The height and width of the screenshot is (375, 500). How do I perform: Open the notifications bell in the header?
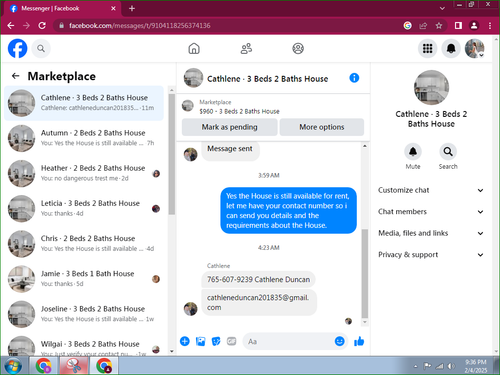[451, 49]
